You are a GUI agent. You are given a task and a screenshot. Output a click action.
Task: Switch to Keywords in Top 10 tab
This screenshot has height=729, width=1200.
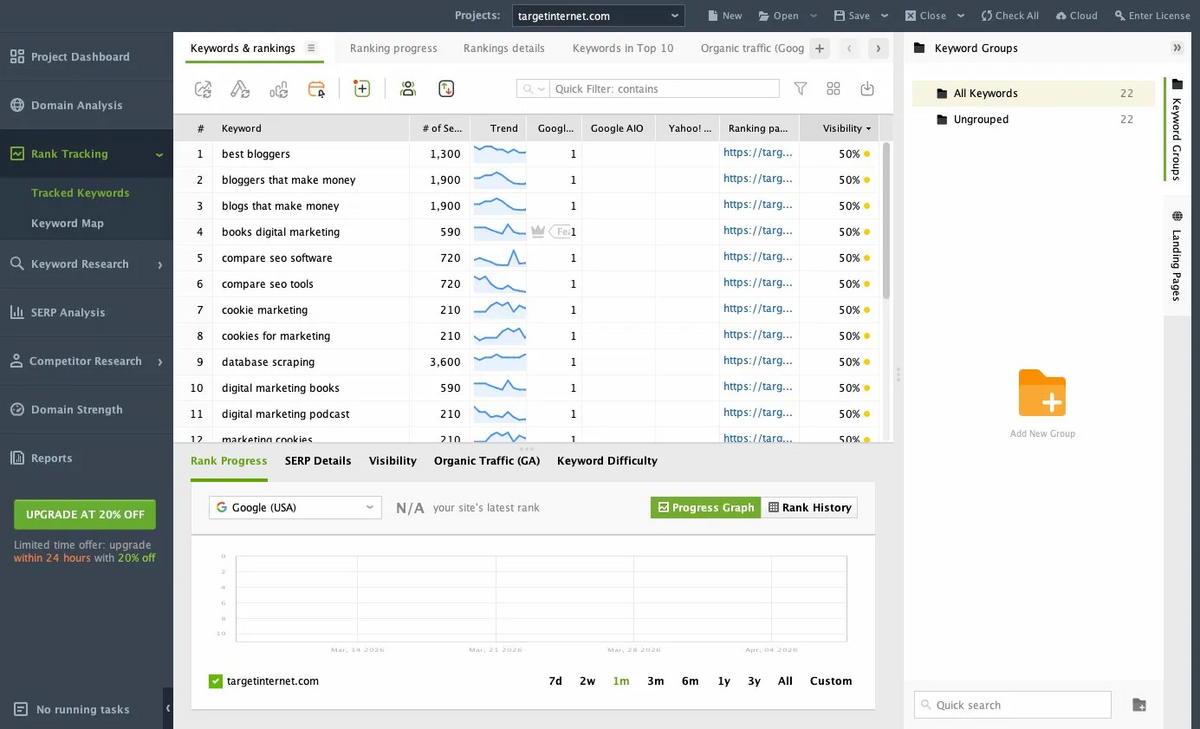623,48
